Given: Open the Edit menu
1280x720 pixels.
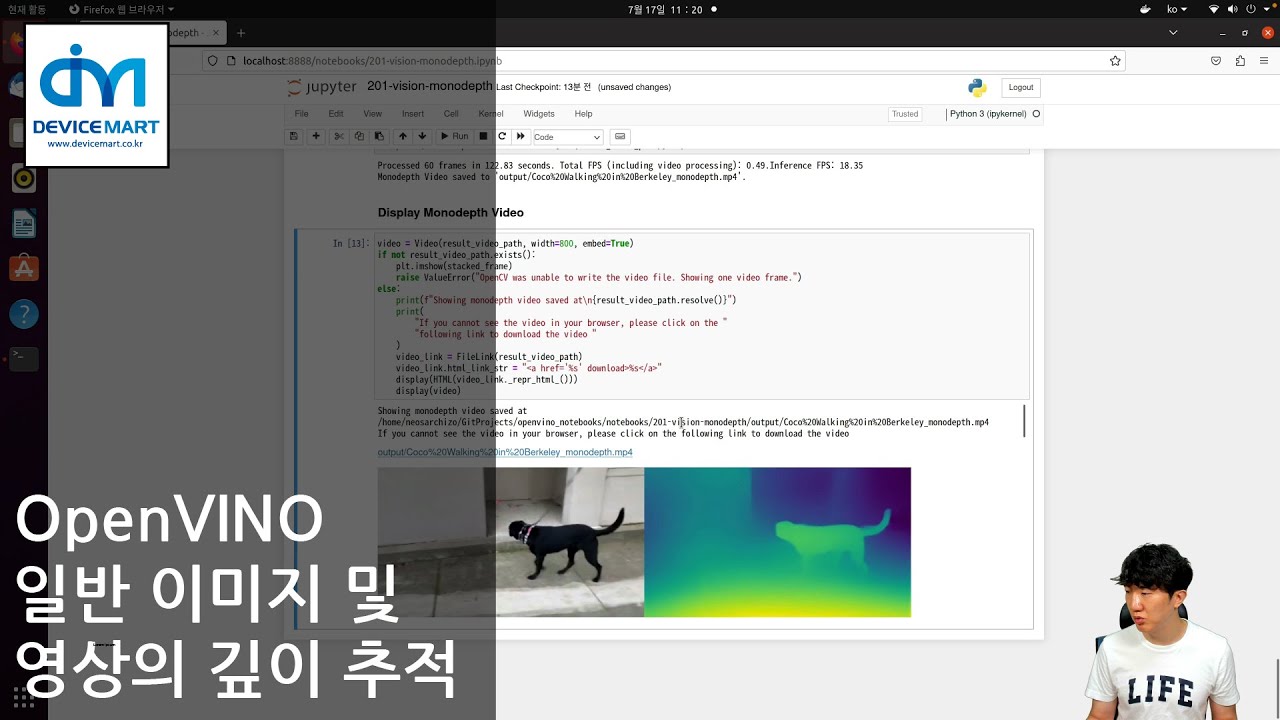Looking at the screenshot, I should (x=336, y=114).
